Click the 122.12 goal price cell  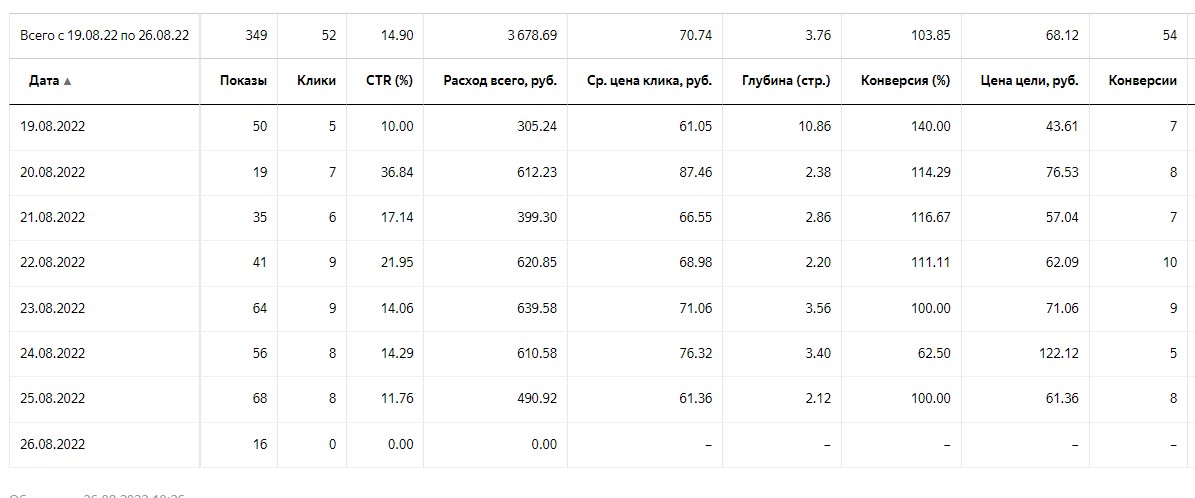coord(1058,354)
